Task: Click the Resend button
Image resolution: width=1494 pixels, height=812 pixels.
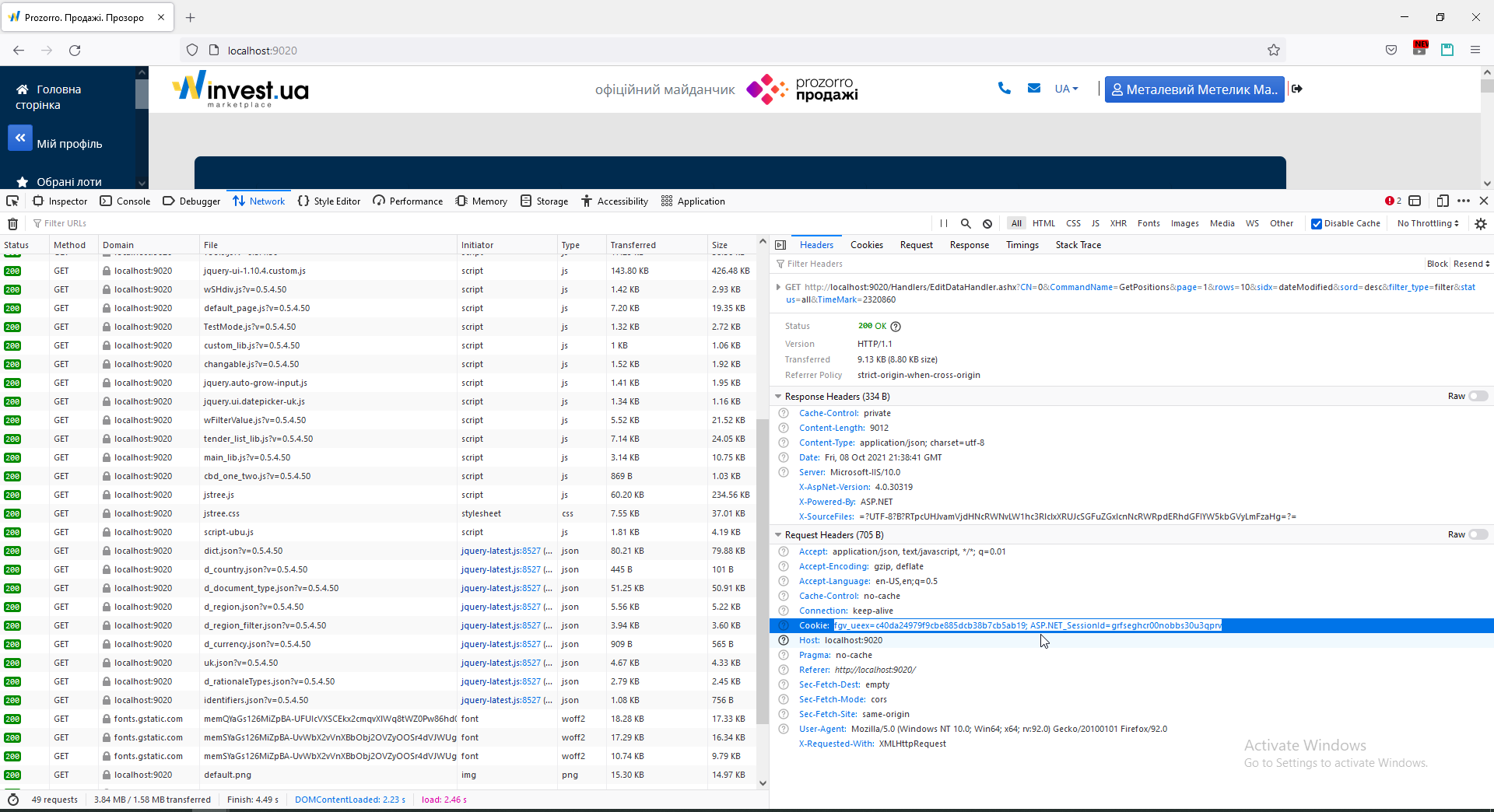Action: (1471, 264)
